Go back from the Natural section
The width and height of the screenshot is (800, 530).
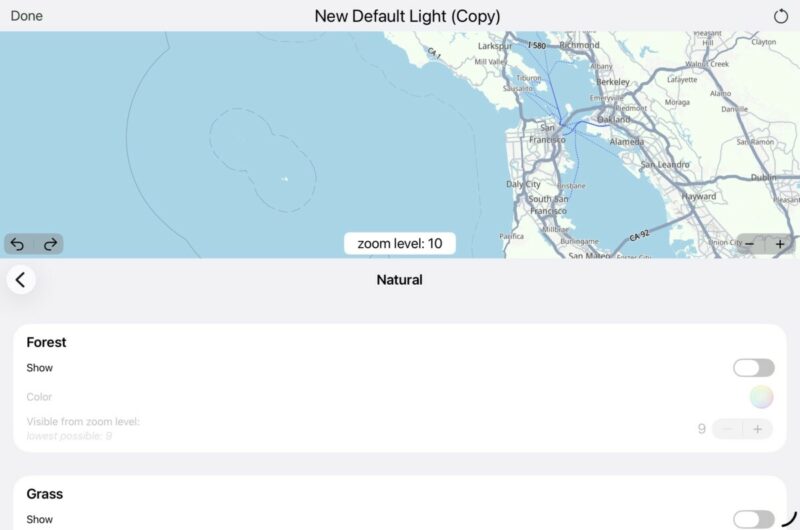tap(21, 280)
